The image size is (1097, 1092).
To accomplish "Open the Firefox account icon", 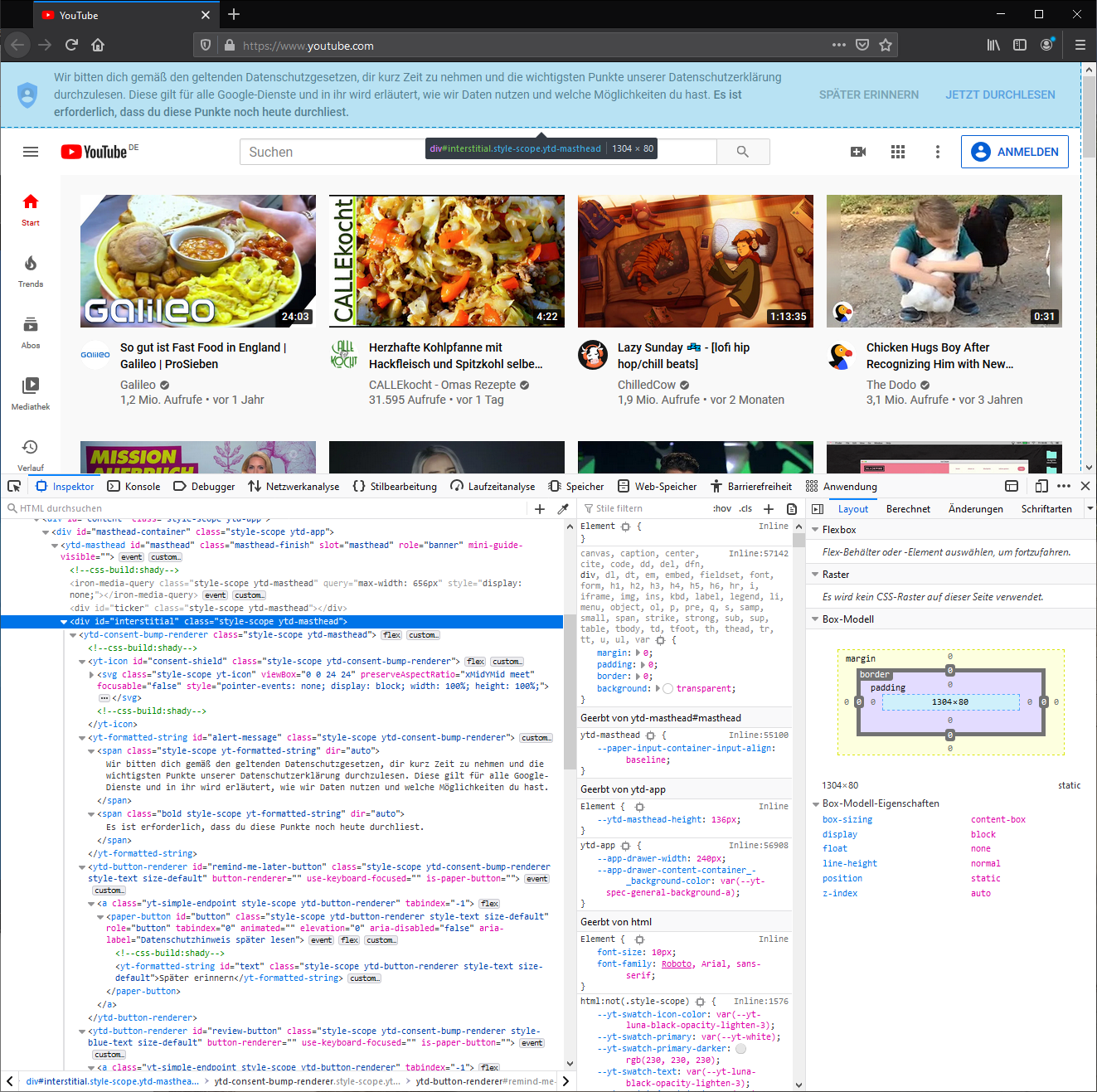I will [1047, 45].
